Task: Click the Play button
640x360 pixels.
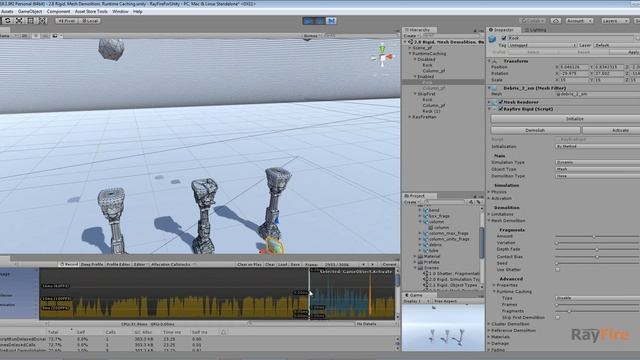Action: (308, 20)
